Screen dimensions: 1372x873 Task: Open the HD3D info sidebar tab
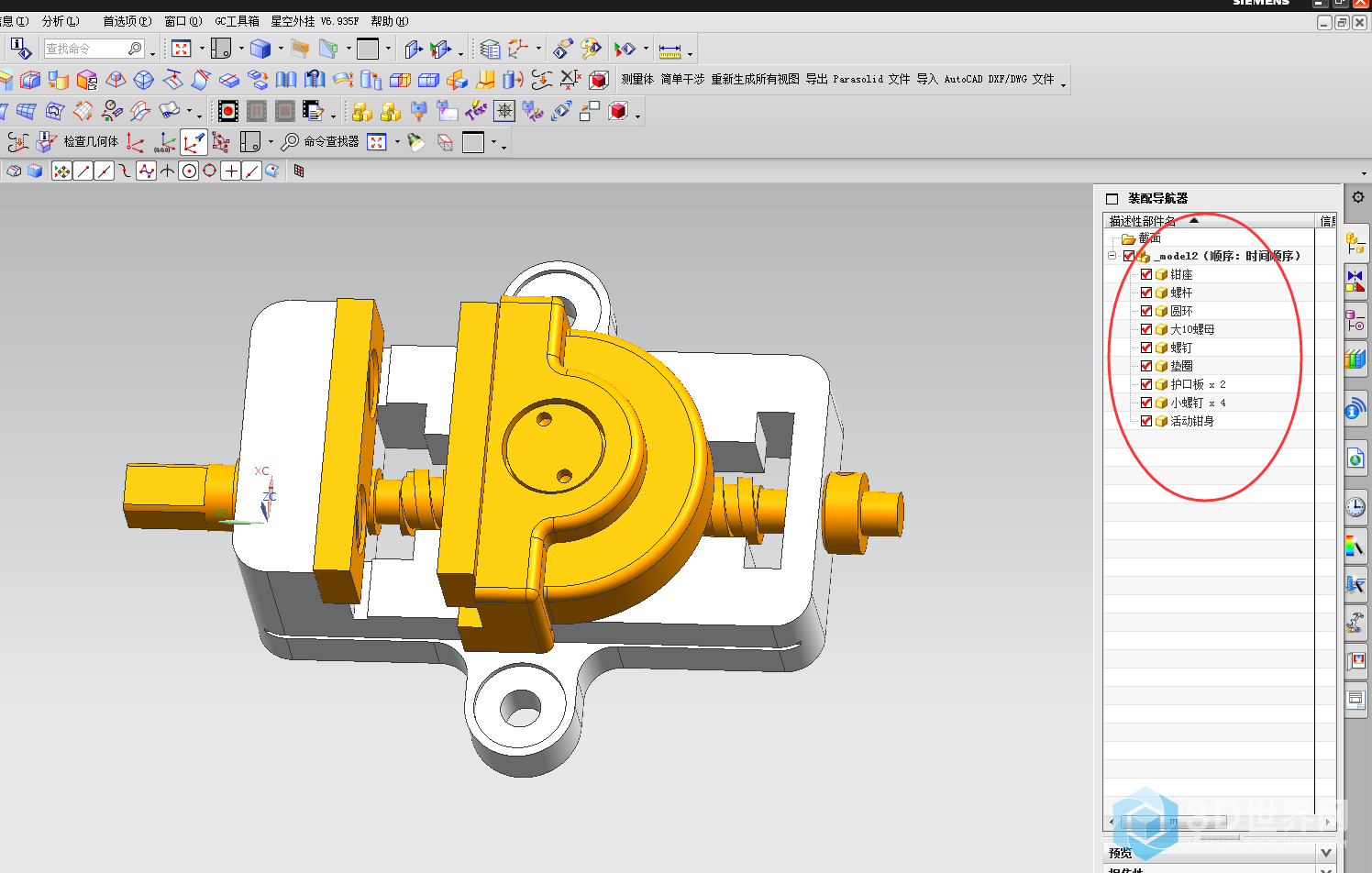[x=1355, y=410]
